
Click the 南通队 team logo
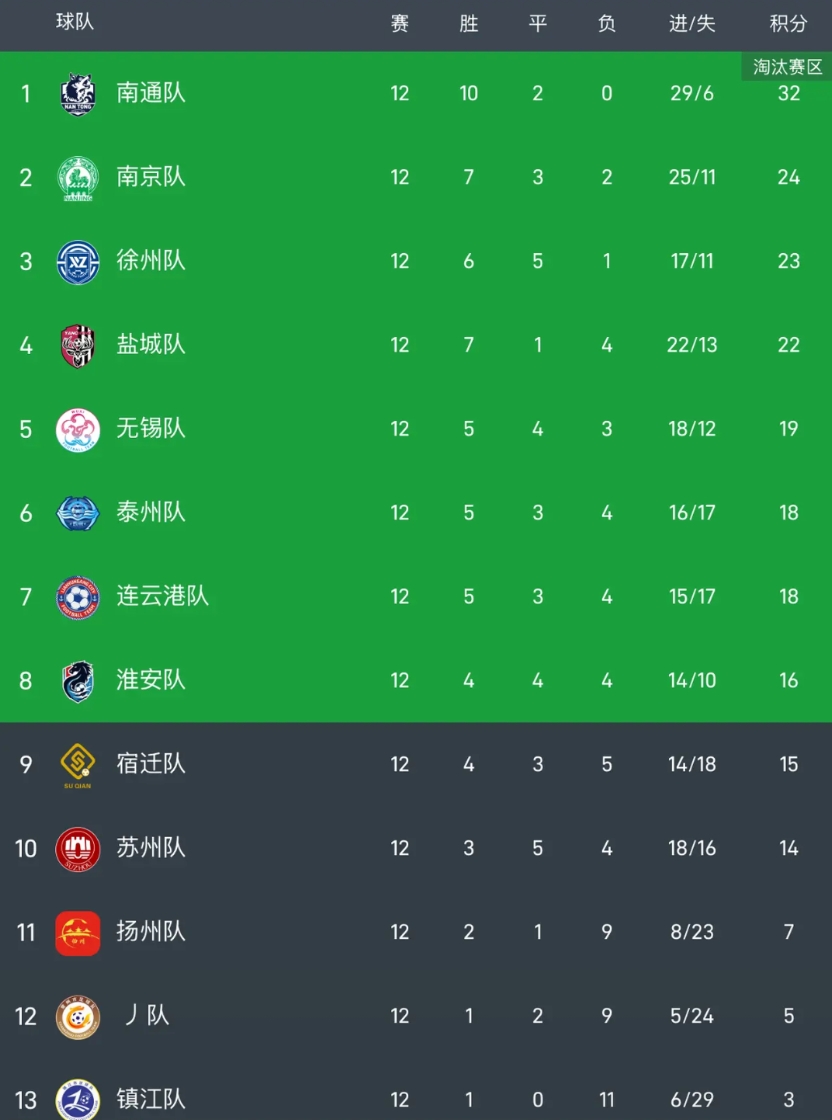click(x=78, y=94)
